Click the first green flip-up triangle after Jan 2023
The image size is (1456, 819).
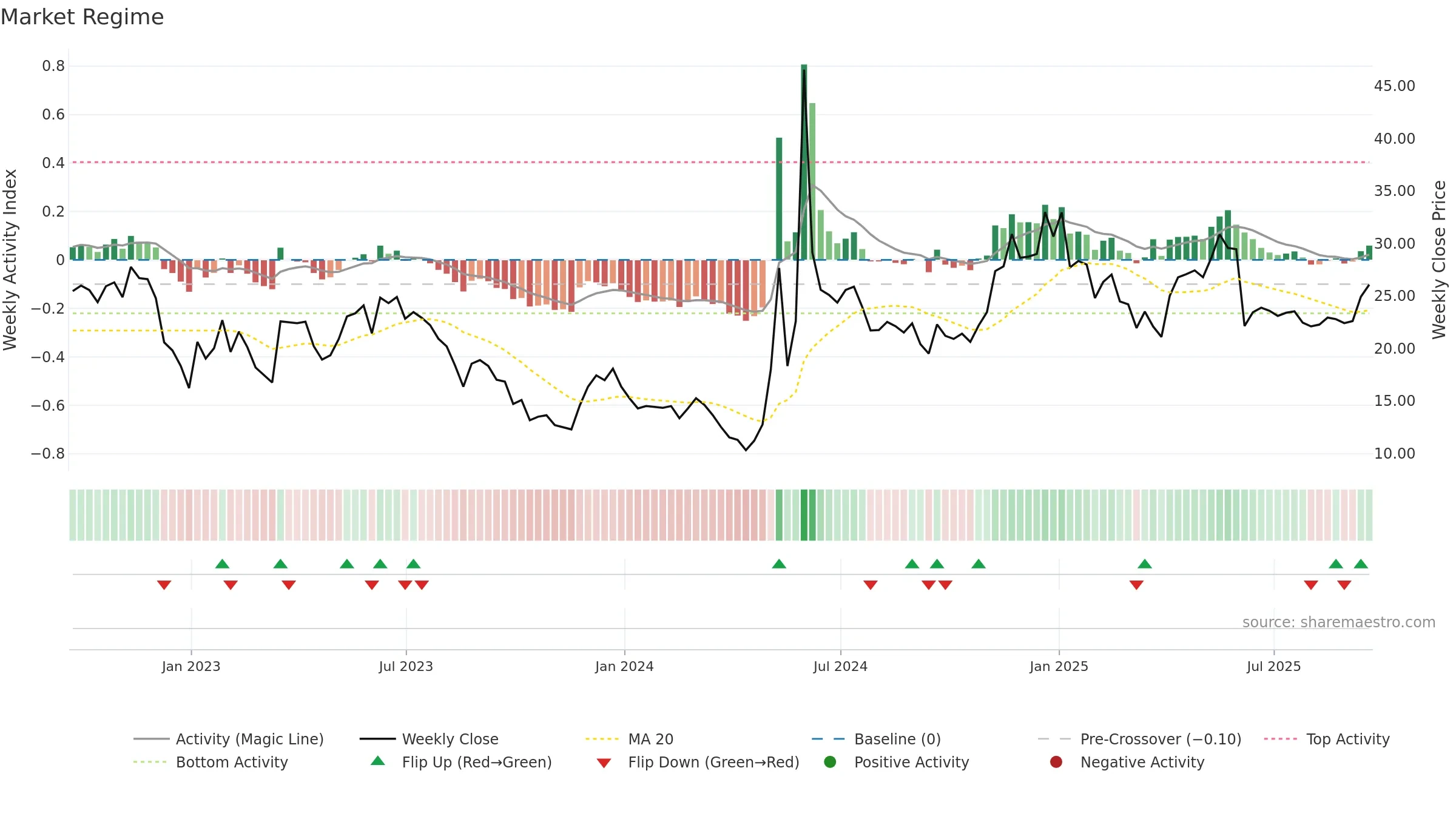click(x=222, y=564)
